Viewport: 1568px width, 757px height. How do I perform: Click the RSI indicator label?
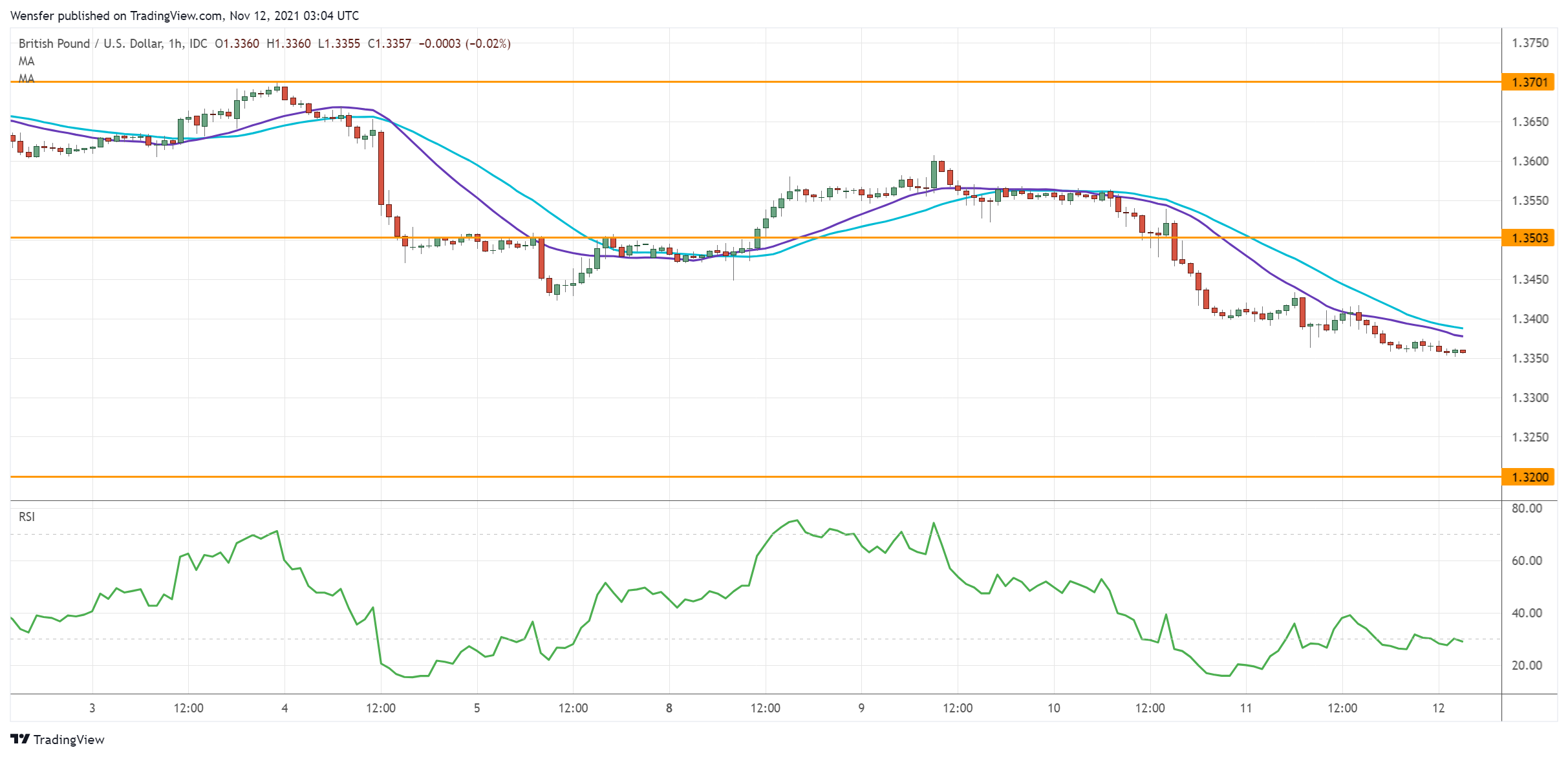27,517
